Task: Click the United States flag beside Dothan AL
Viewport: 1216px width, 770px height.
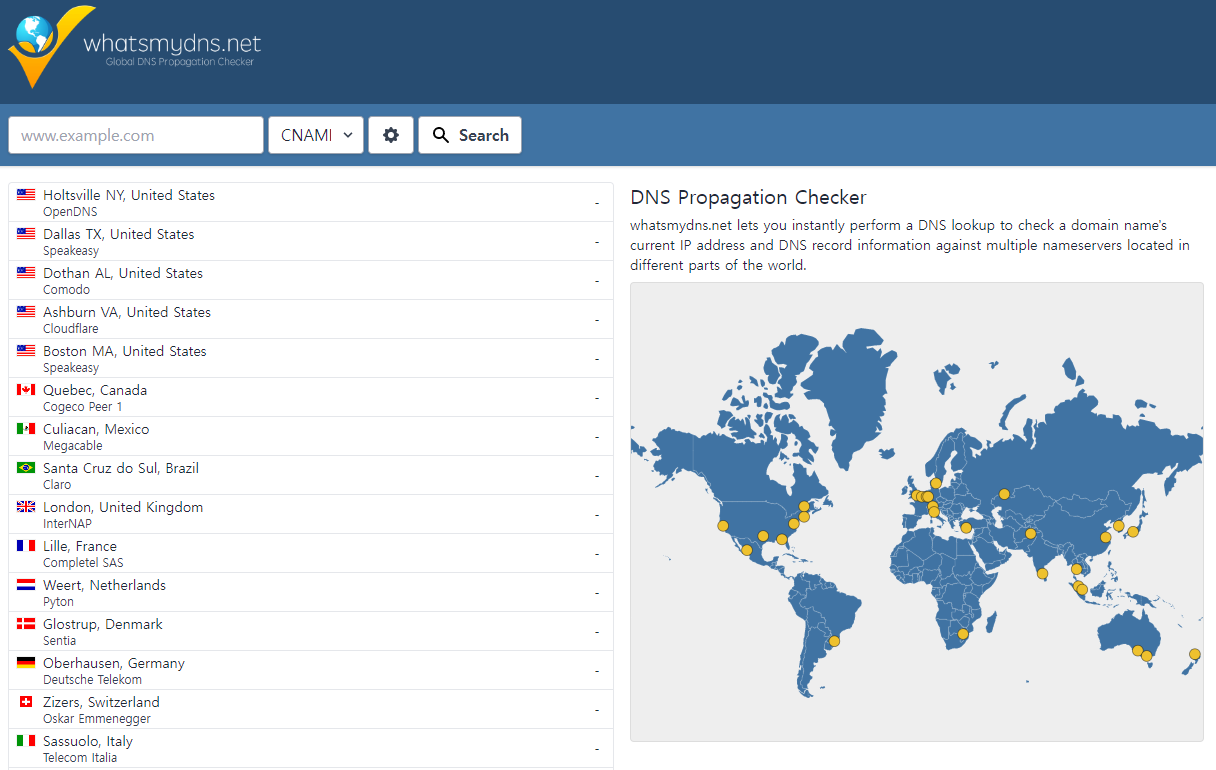Action: coord(26,273)
